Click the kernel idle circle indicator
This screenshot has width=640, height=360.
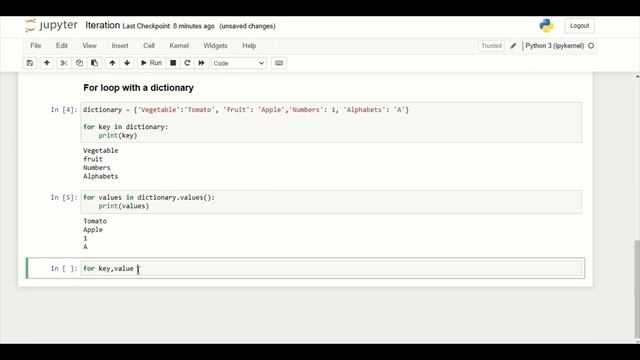pyautogui.click(x=591, y=46)
